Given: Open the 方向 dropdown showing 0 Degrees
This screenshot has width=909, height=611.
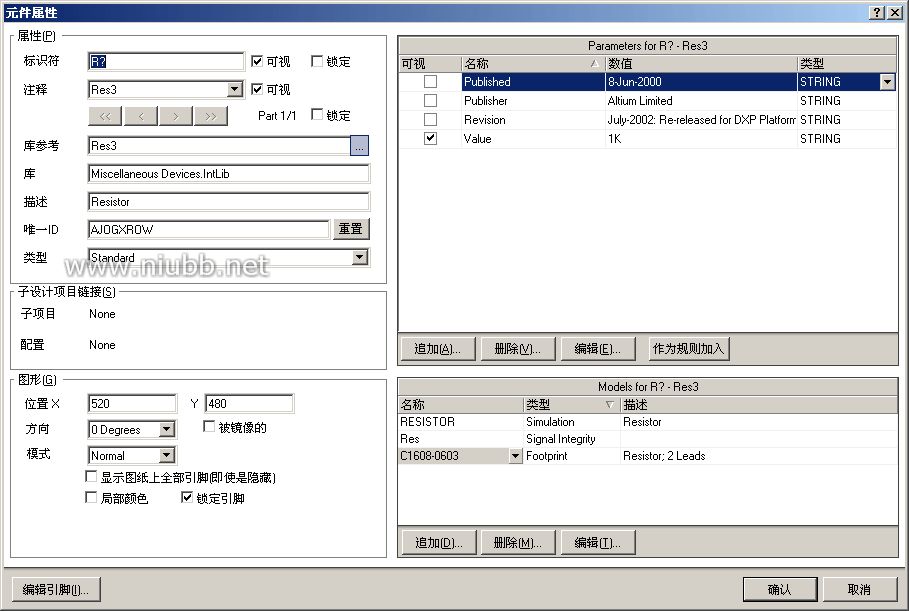Looking at the screenshot, I should tap(167, 430).
